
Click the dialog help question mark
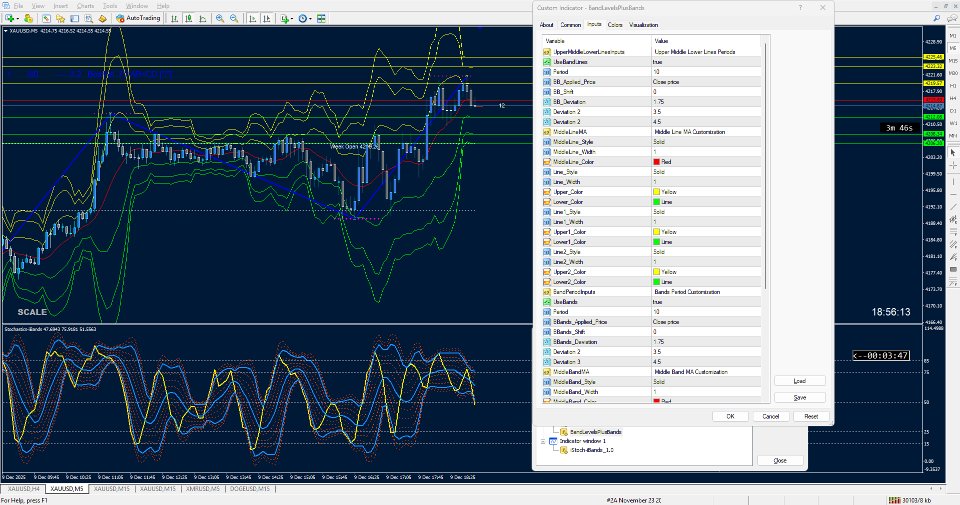[799, 7]
